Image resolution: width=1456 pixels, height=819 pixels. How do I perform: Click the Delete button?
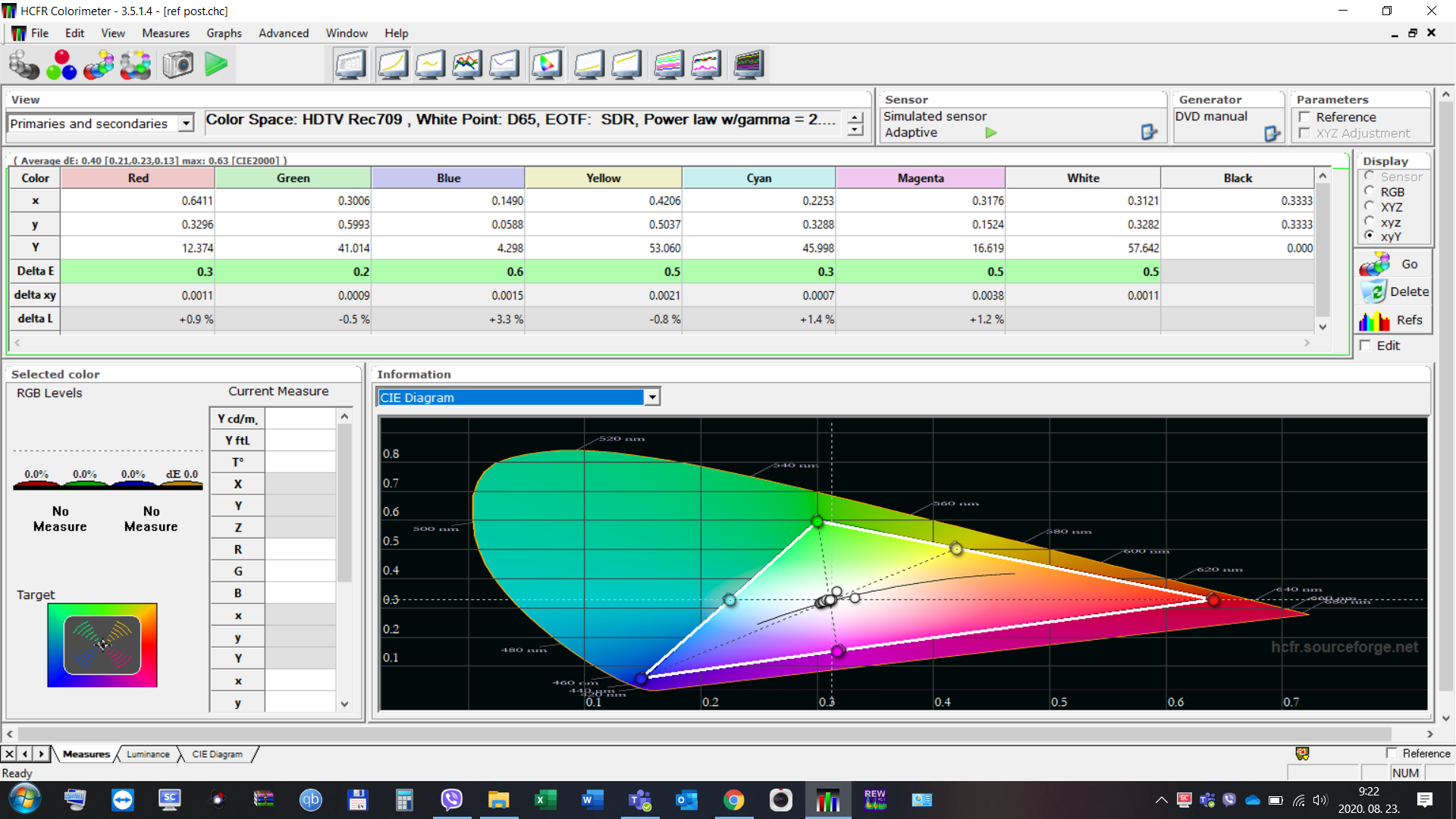coord(1394,292)
